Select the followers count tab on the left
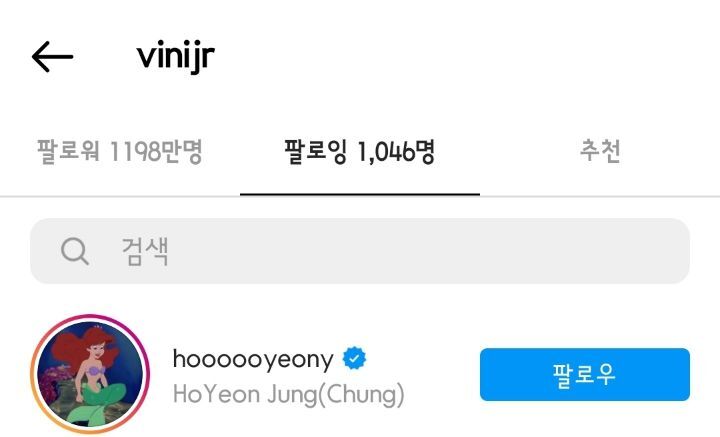 (x=119, y=151)
